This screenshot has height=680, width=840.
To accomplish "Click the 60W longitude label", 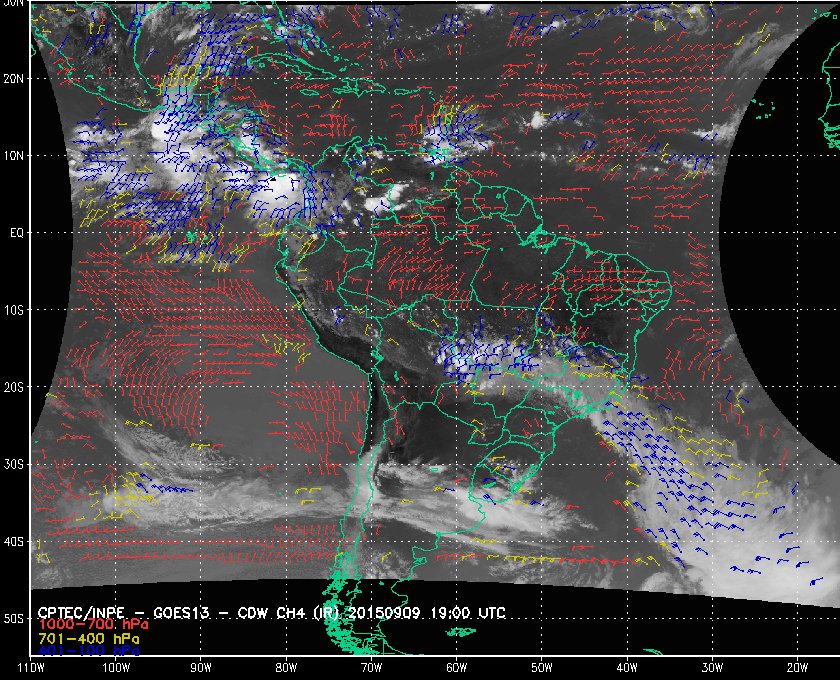I will 456,667.
